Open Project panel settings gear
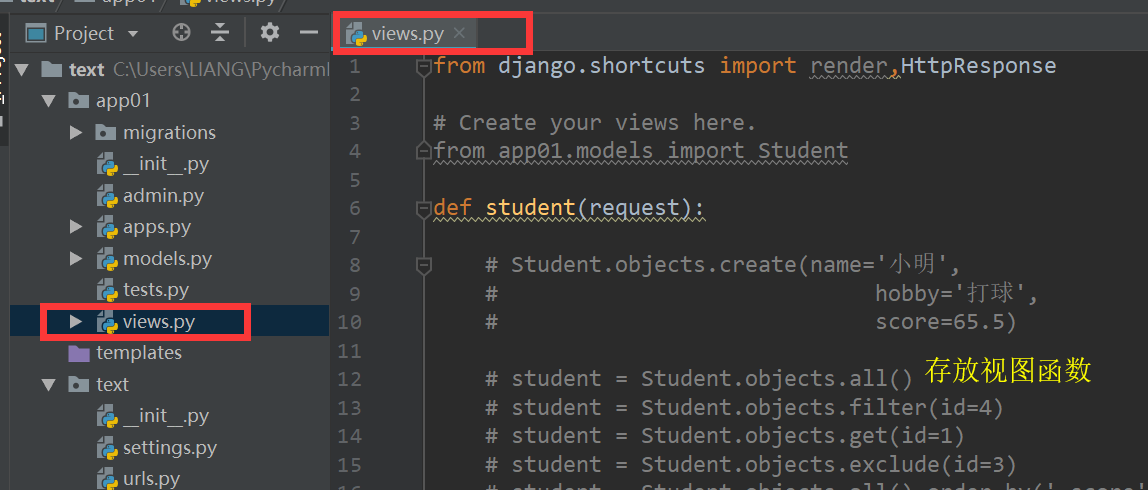The width and height of the screenshot is (1148, 490). (x=269, y=33)
